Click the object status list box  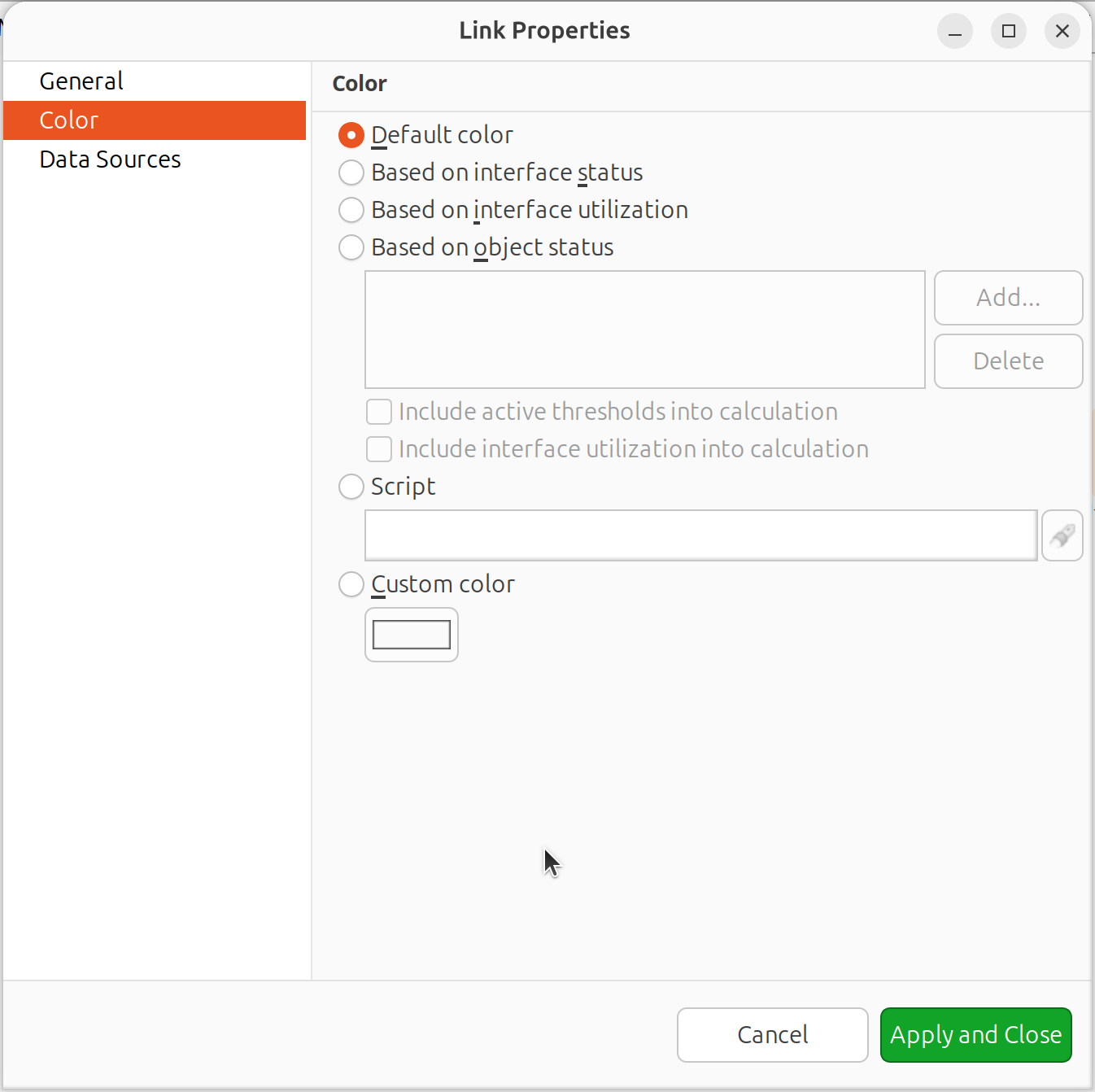click(644, 330)
